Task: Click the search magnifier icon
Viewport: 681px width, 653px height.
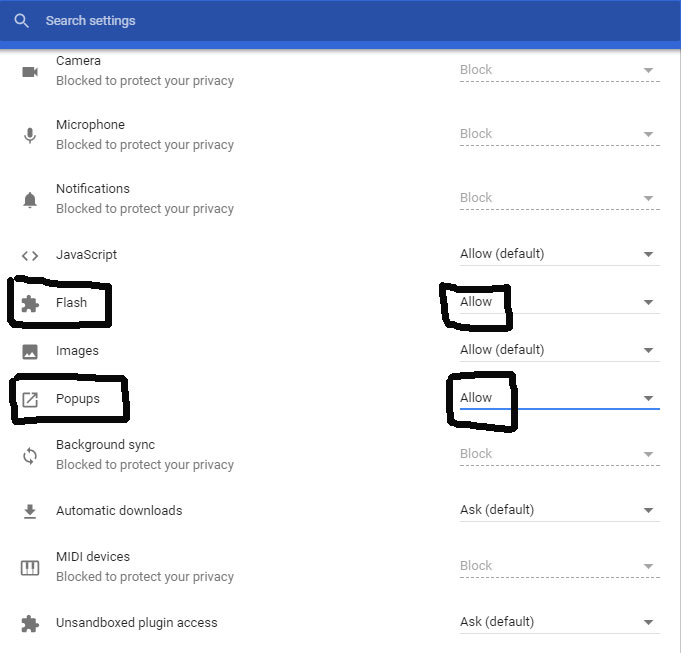Action: tap(21, 20)
